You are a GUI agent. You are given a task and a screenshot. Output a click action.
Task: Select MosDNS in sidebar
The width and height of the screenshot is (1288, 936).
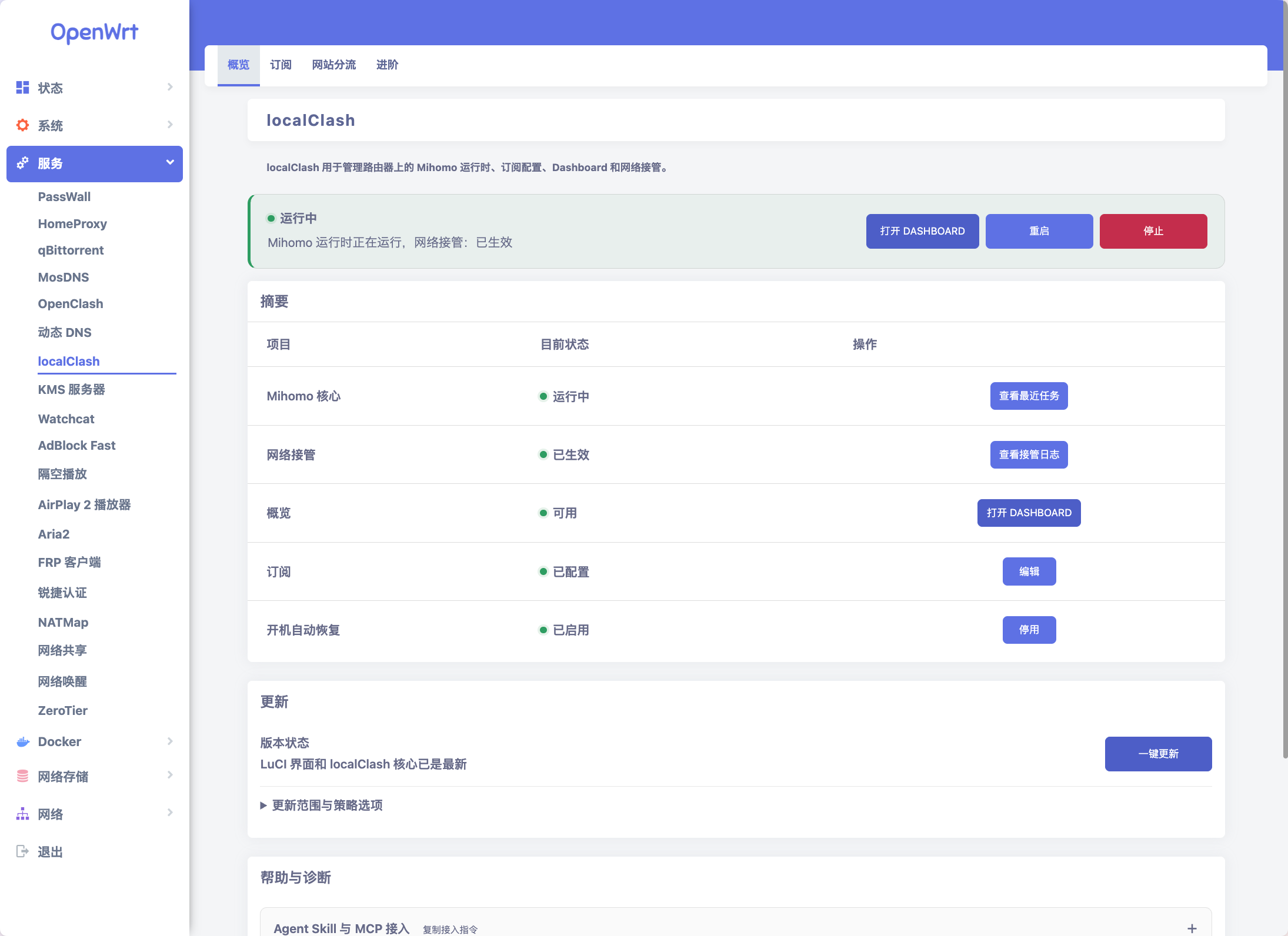(64, 278)
